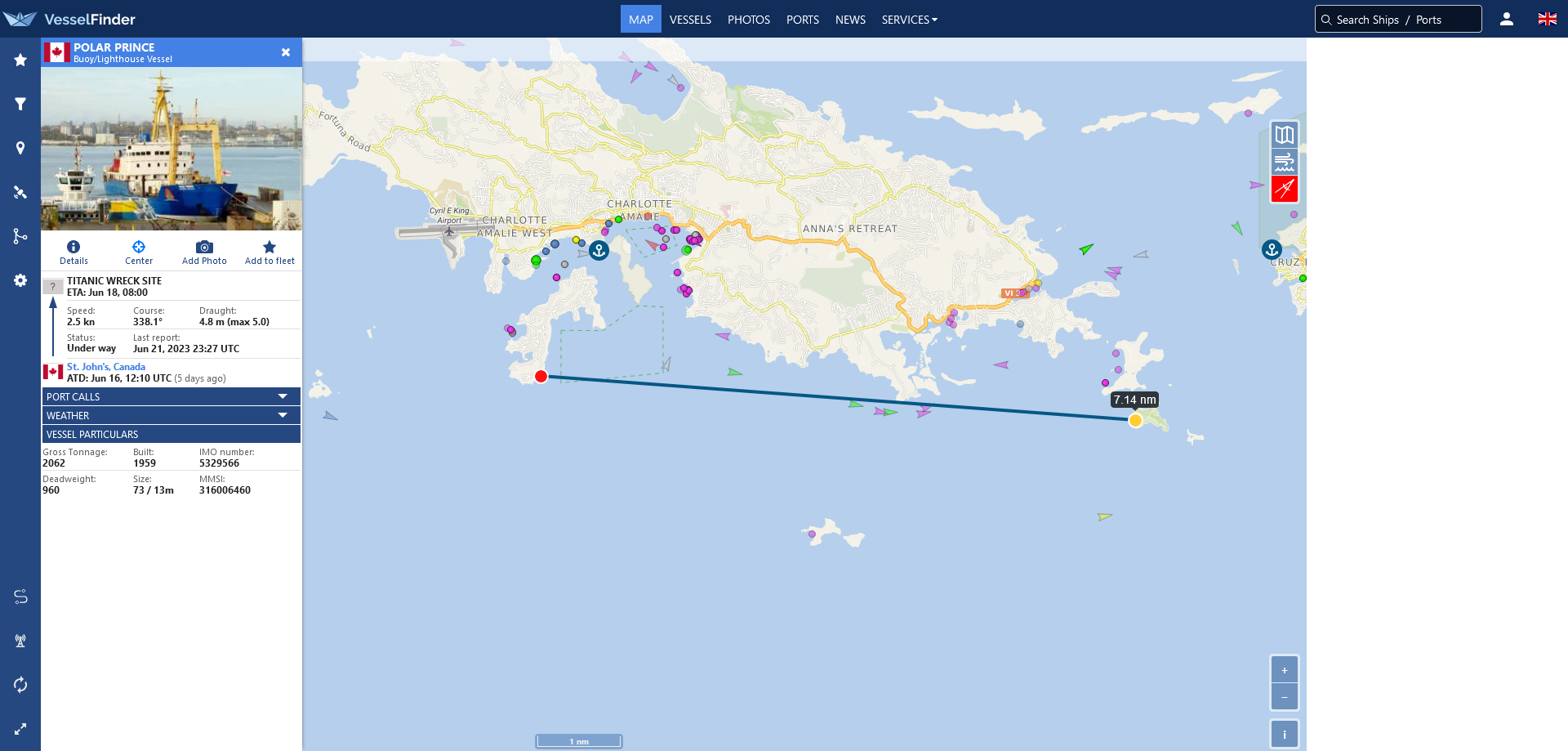Click the 1 nm map scale bar
This screenshot has width=1568, height=751.
(579, 741)
